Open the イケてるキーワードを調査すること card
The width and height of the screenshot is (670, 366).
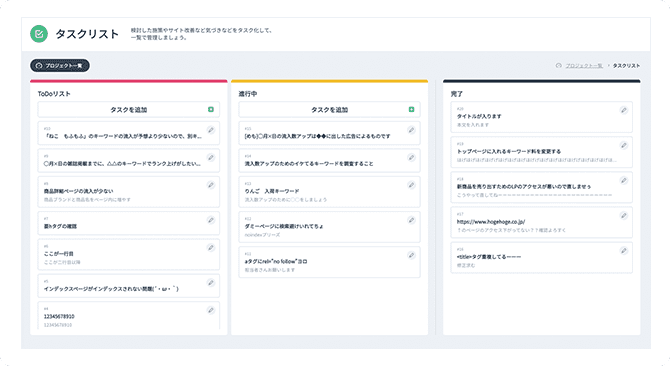pos(329,161)
